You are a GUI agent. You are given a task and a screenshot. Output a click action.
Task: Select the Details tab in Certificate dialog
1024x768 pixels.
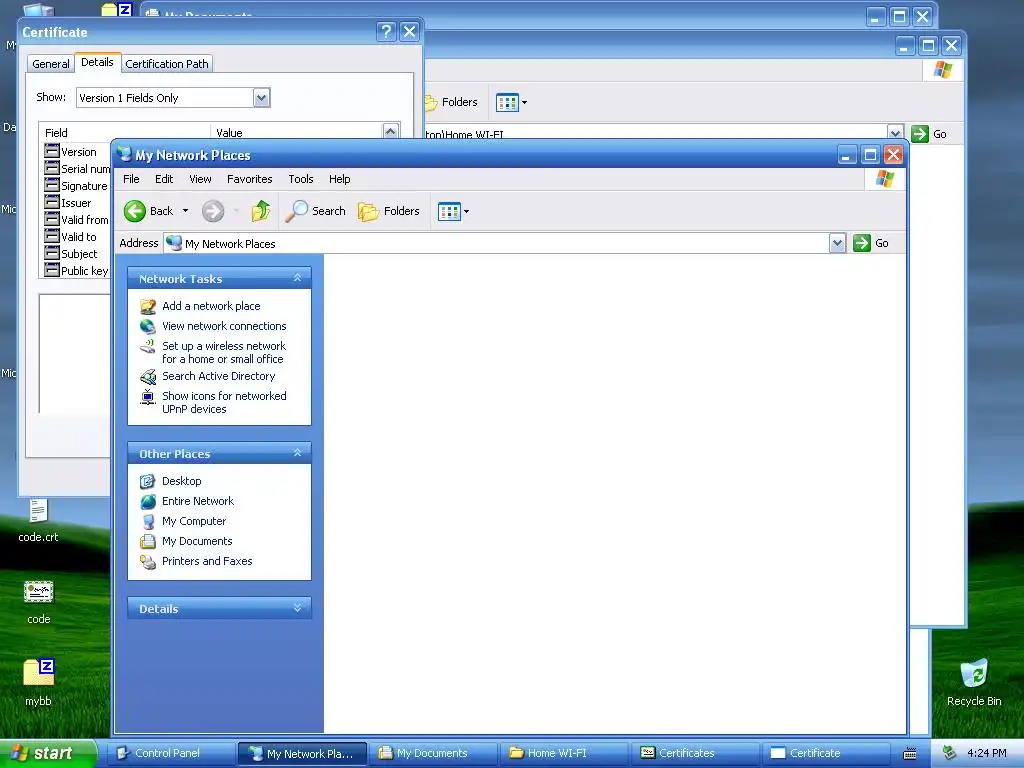pos(97,62)
